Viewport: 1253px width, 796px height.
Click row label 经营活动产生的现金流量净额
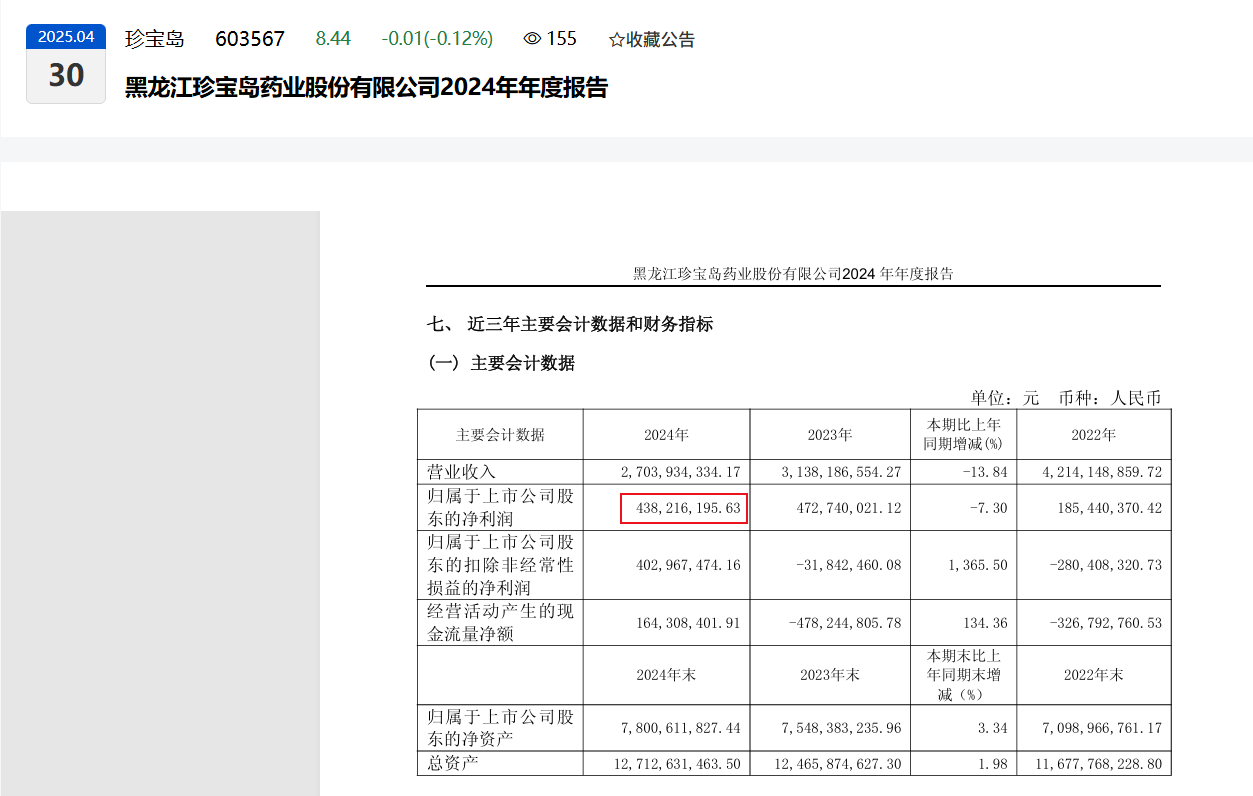tap(500, 622)
